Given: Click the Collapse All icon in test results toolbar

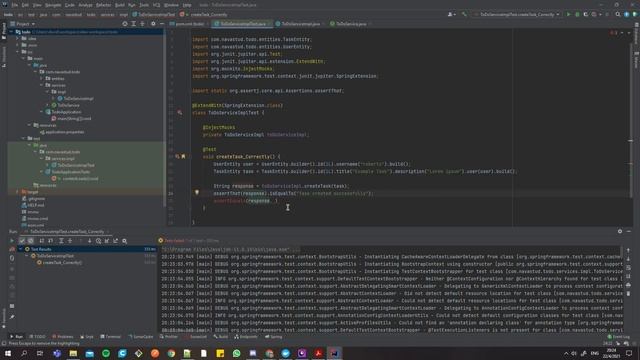Looking at the screenshot, I should tap(70, 241).
